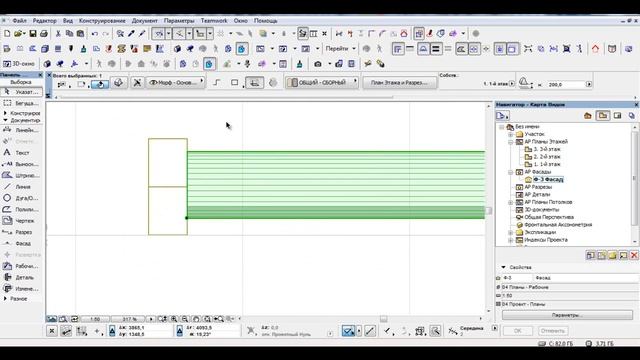Viewport: 640px width, 360px height.
Task: Click the Print icon in the toolbar
Action: 44,34
